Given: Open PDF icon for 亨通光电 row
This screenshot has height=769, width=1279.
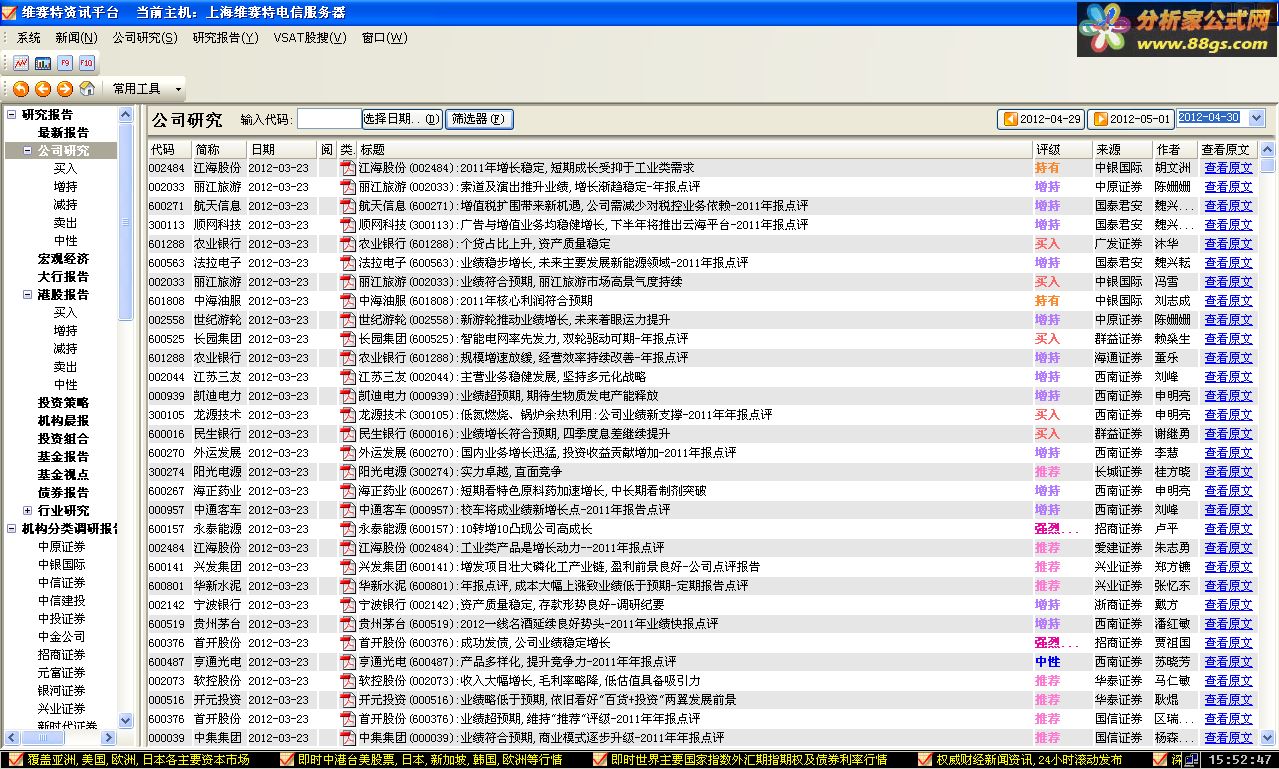Looking at the screenshot, I should [348, 662].
